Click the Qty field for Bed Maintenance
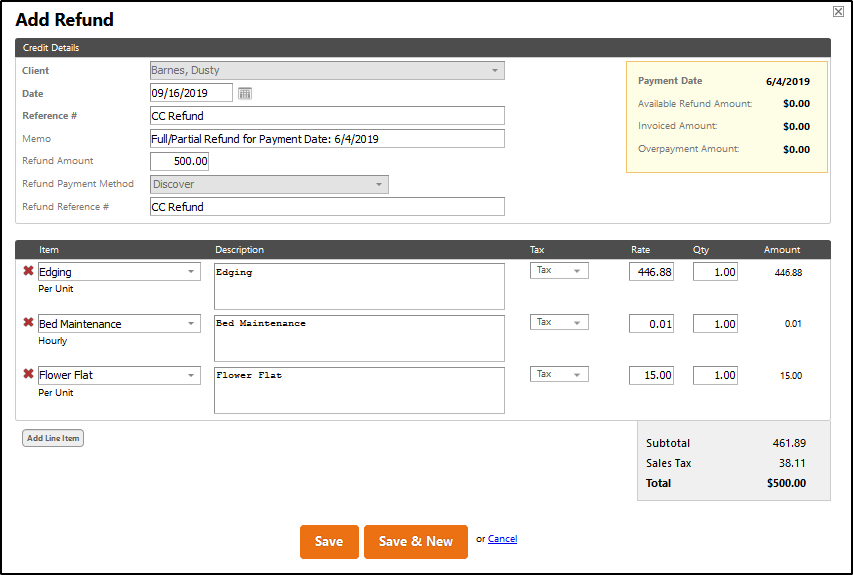This screenshot has width=853, height=575. click(714, 324)
